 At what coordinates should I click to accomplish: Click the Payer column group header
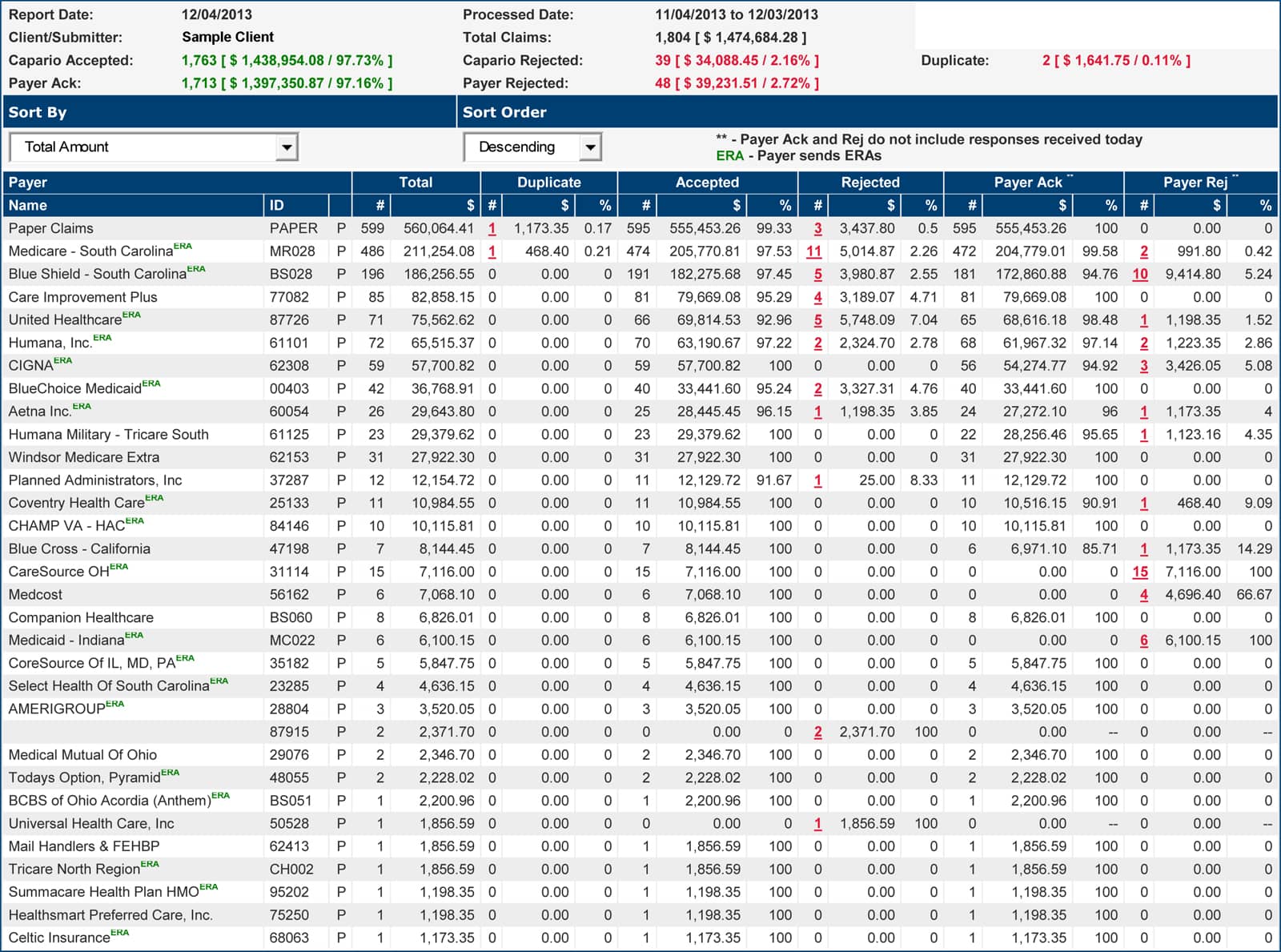pyautogui.click(x=177, y=182)
